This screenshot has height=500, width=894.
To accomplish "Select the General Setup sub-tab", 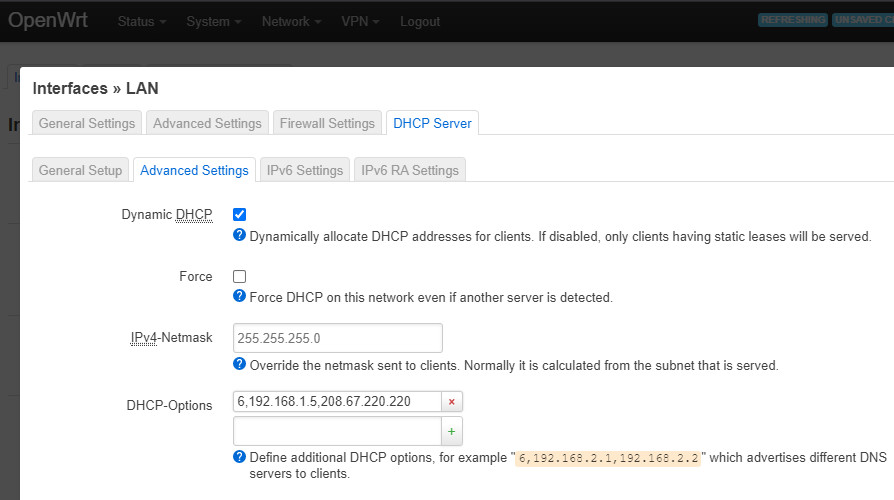I will 80,170.
